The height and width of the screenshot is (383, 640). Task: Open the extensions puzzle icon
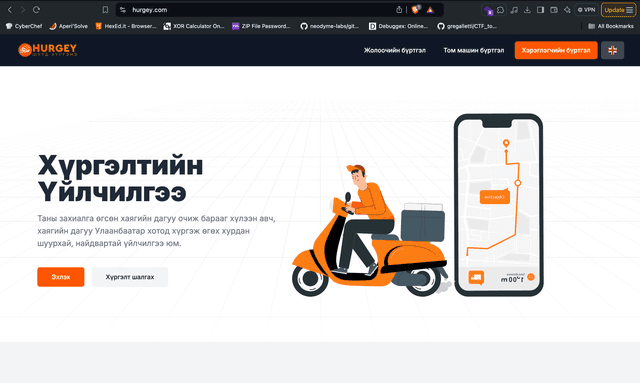click(x=500, y=10)
